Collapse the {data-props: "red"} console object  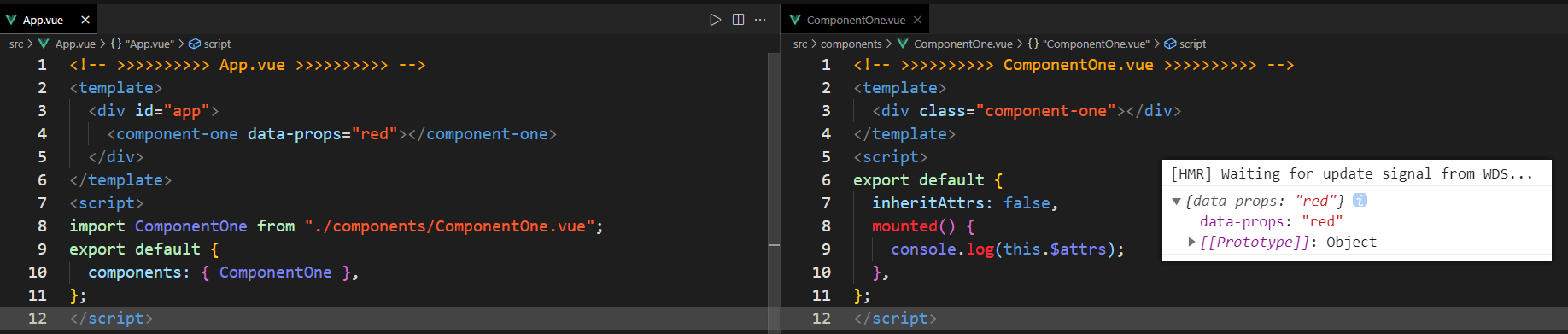click(x=1176, y=202)
